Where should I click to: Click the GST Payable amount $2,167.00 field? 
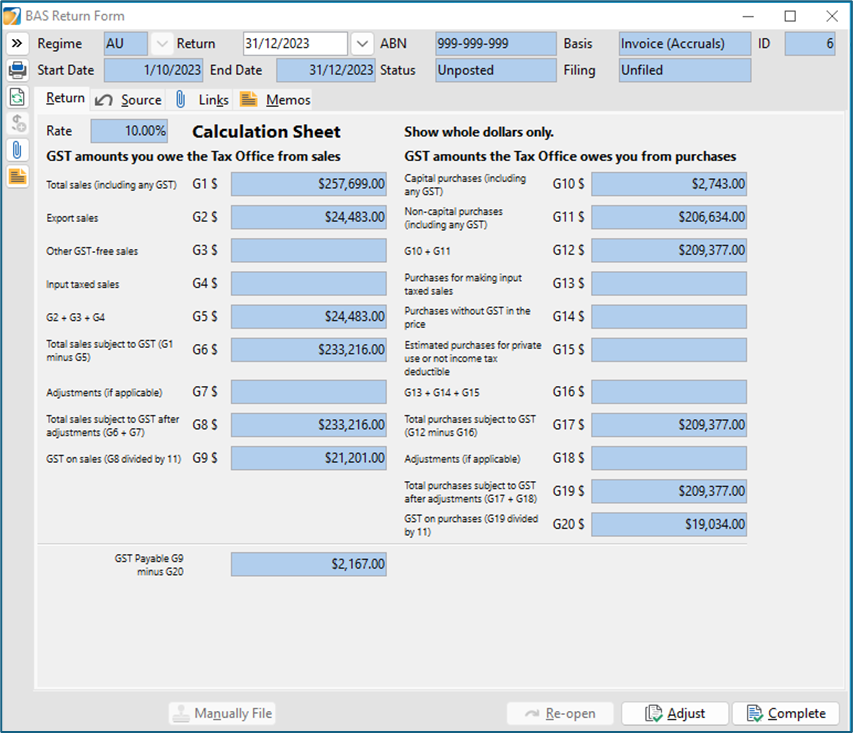[x=308, y=564]
